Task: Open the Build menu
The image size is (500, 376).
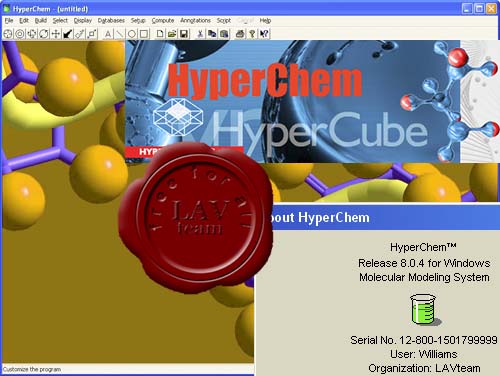Action: point(41,21)
